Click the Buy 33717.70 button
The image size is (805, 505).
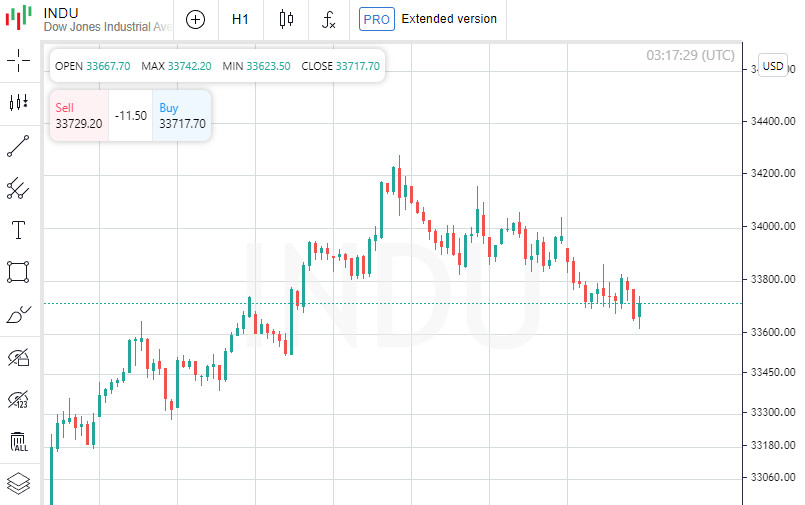(x=182, y=116)
